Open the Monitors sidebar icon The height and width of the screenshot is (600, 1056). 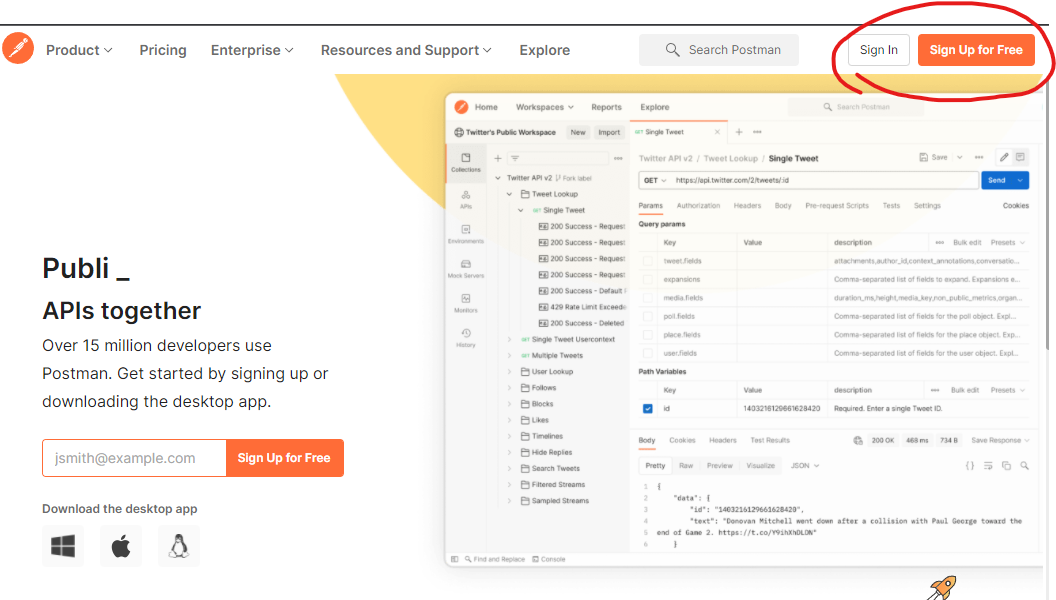pyautogui.click(x=465, y=303)
